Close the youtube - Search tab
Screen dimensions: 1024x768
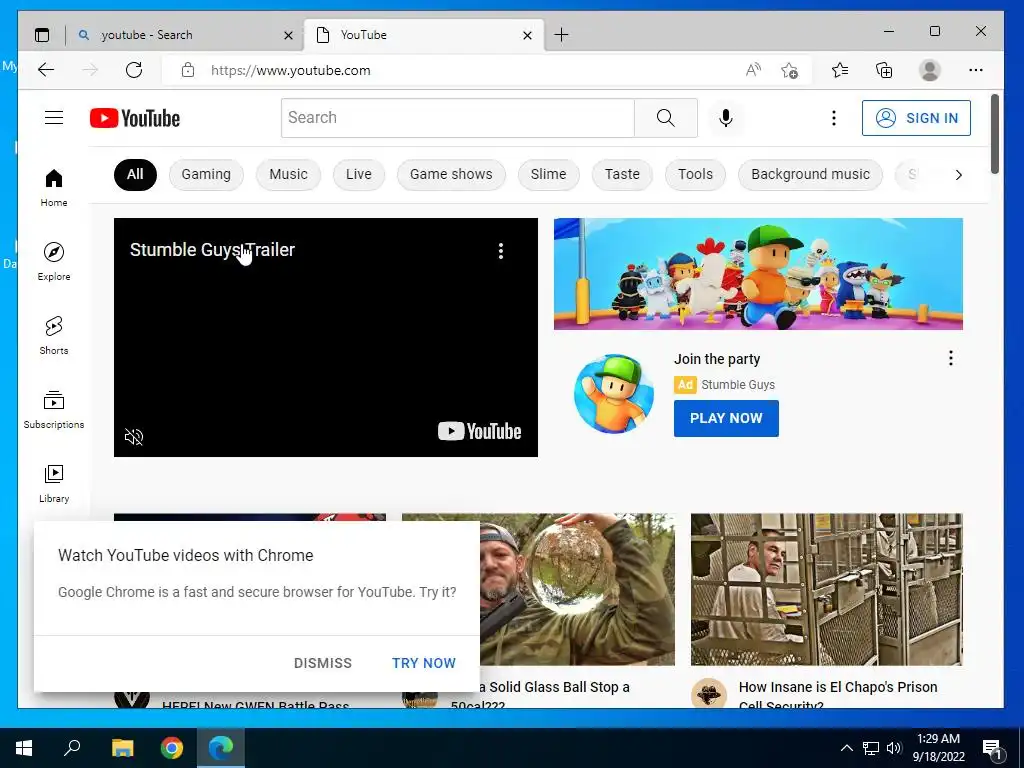pyautogui.click(x=288, y=35)
